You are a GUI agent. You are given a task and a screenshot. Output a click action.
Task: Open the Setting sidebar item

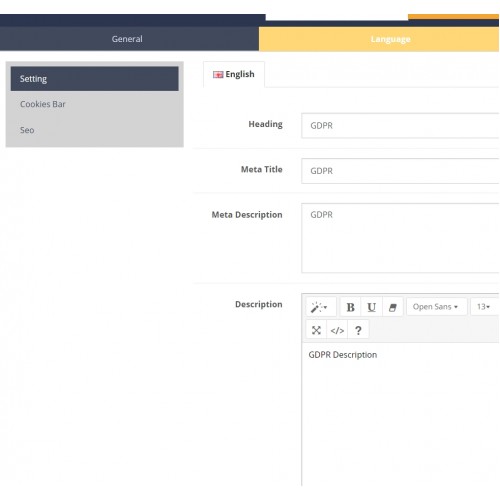95,79
